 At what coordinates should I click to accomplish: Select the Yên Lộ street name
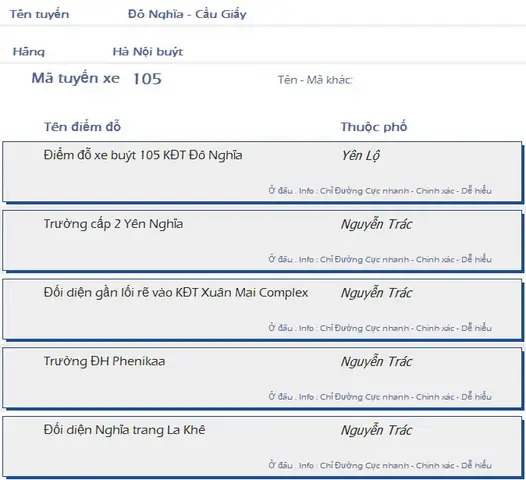(361, 156)
